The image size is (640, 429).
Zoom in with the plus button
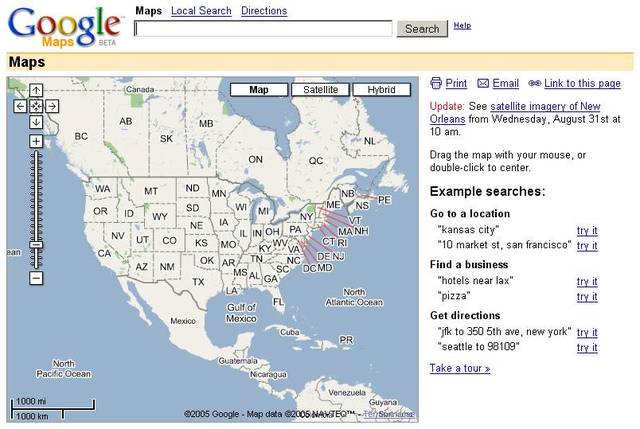click(36, 141)
